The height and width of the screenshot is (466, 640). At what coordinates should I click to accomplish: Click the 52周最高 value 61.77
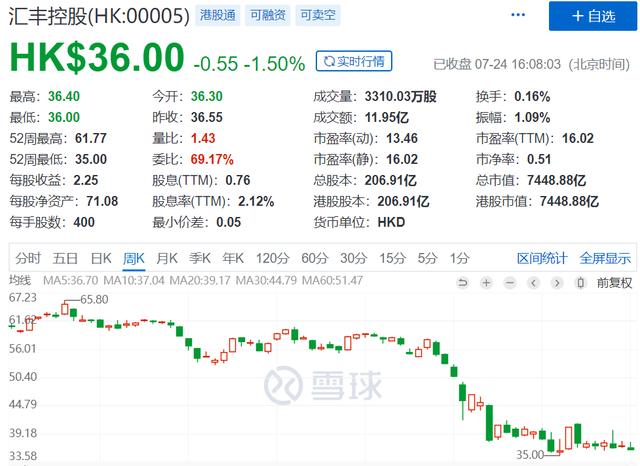tap(91, 138)
